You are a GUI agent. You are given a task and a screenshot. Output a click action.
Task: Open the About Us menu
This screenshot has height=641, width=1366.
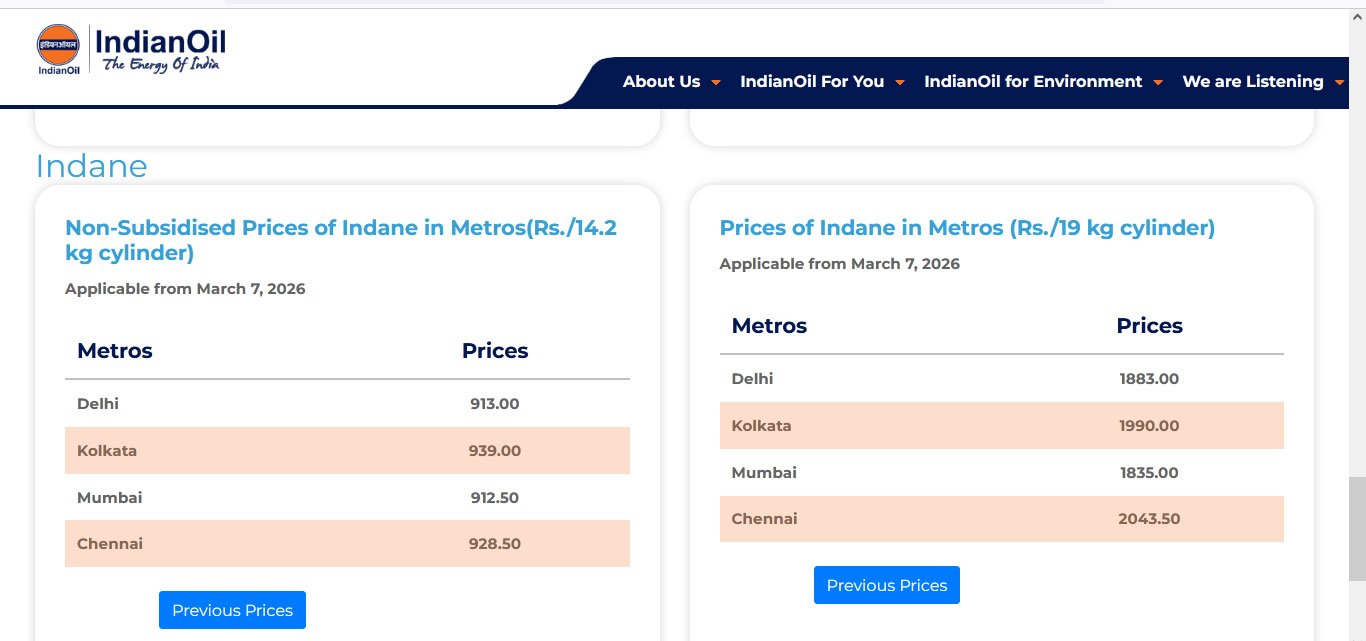coord(662,82)
